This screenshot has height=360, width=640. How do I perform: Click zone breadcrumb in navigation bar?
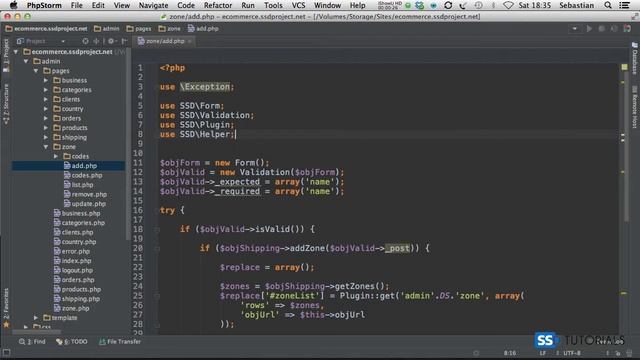(169, 29)
